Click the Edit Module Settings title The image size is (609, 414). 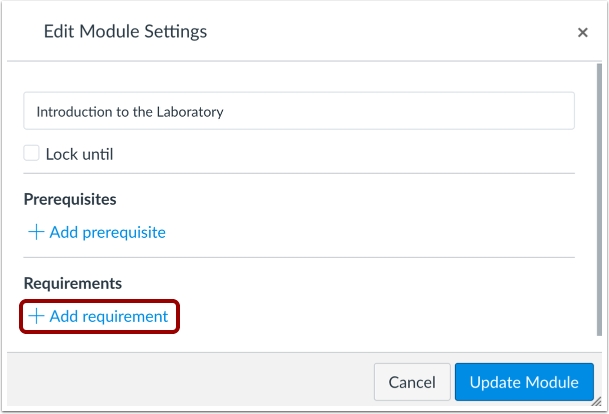125,32
